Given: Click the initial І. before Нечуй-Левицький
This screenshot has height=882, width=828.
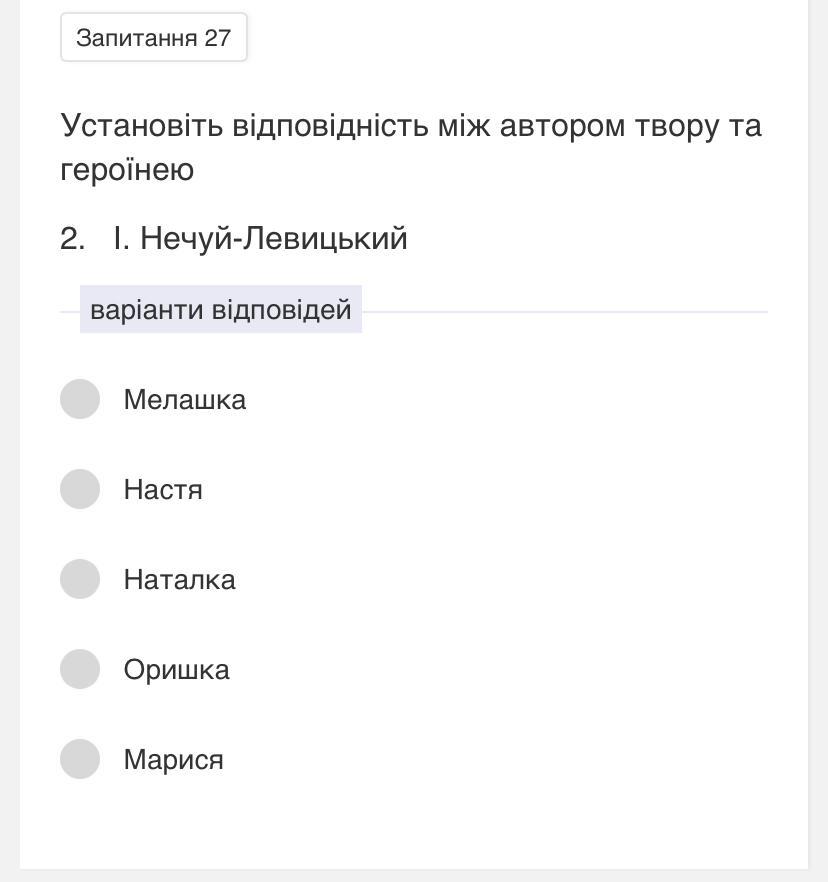Looking at the screenshot, I should (x=122, y=239).
